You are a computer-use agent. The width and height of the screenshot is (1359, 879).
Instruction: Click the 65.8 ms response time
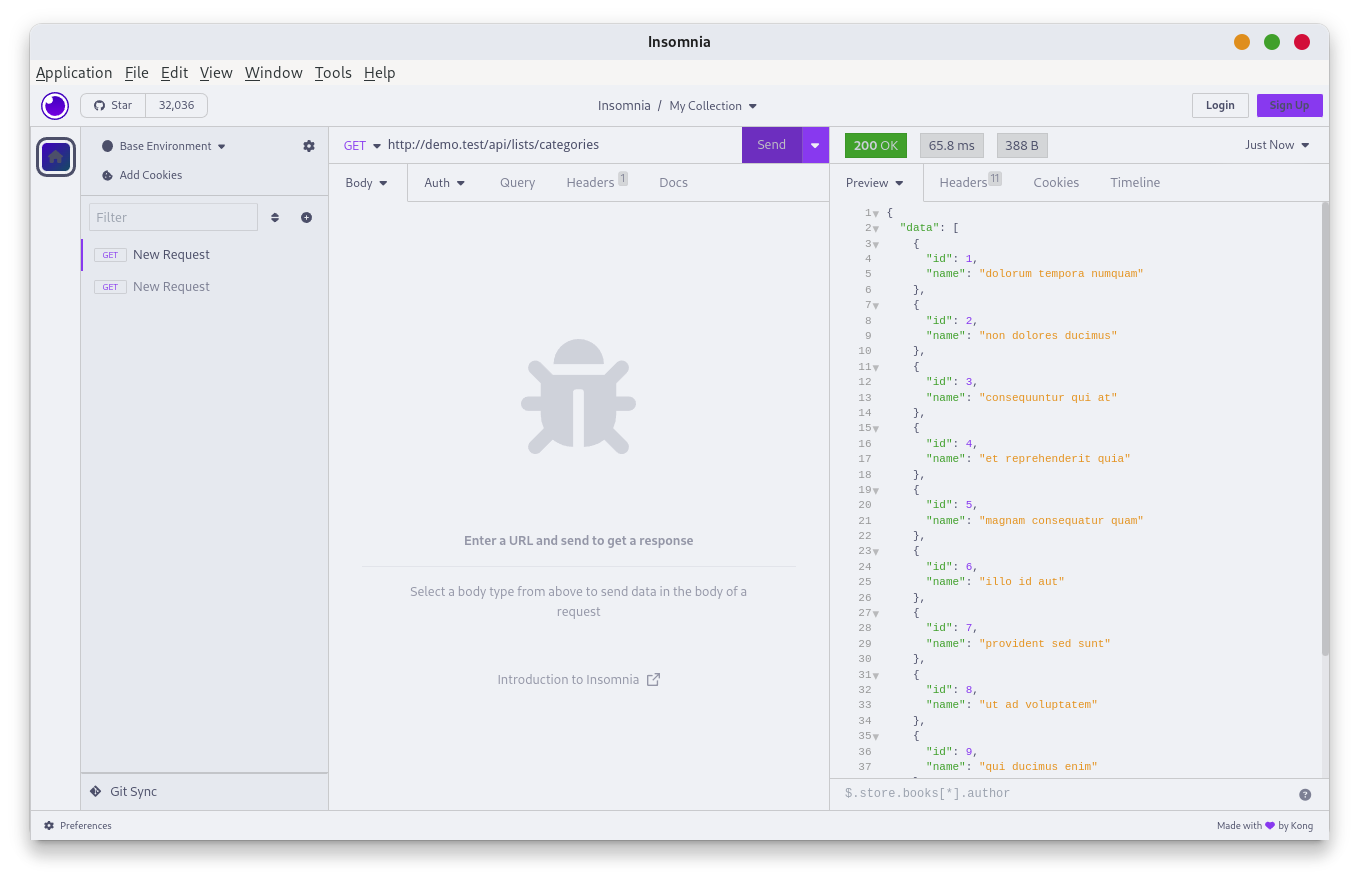point(952,145)
